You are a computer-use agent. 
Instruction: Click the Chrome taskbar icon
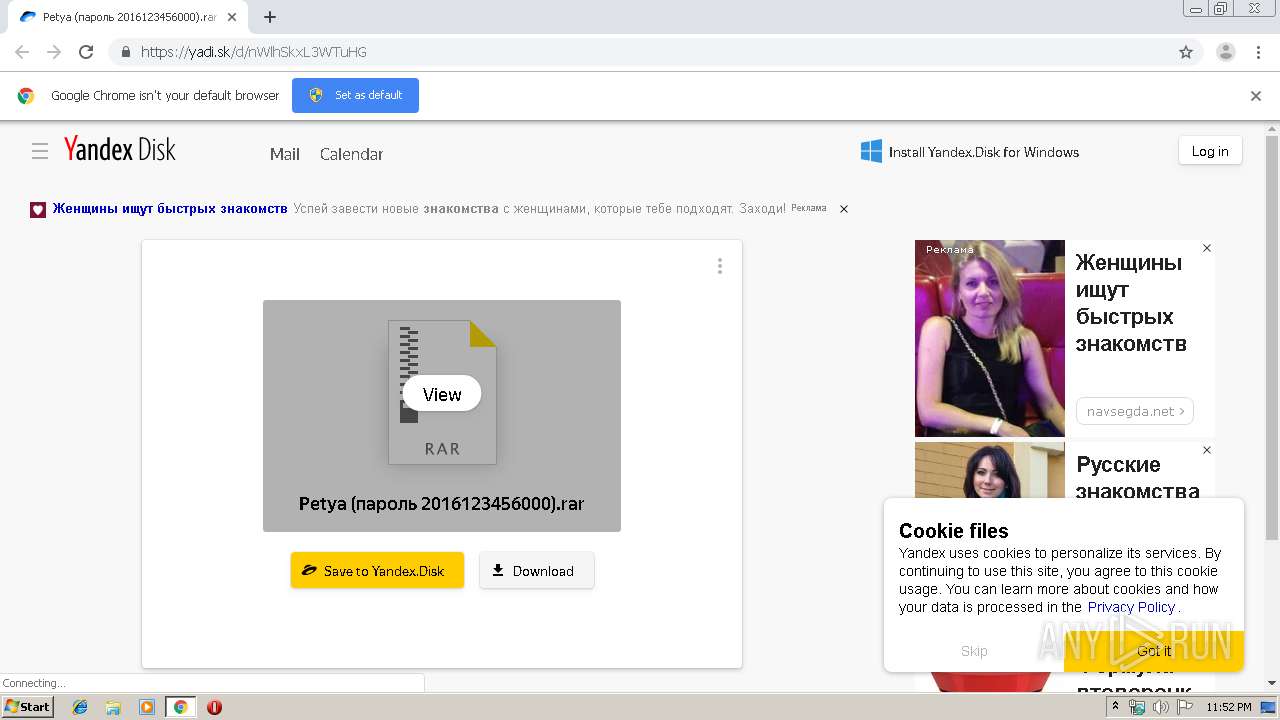pos(180,707)
